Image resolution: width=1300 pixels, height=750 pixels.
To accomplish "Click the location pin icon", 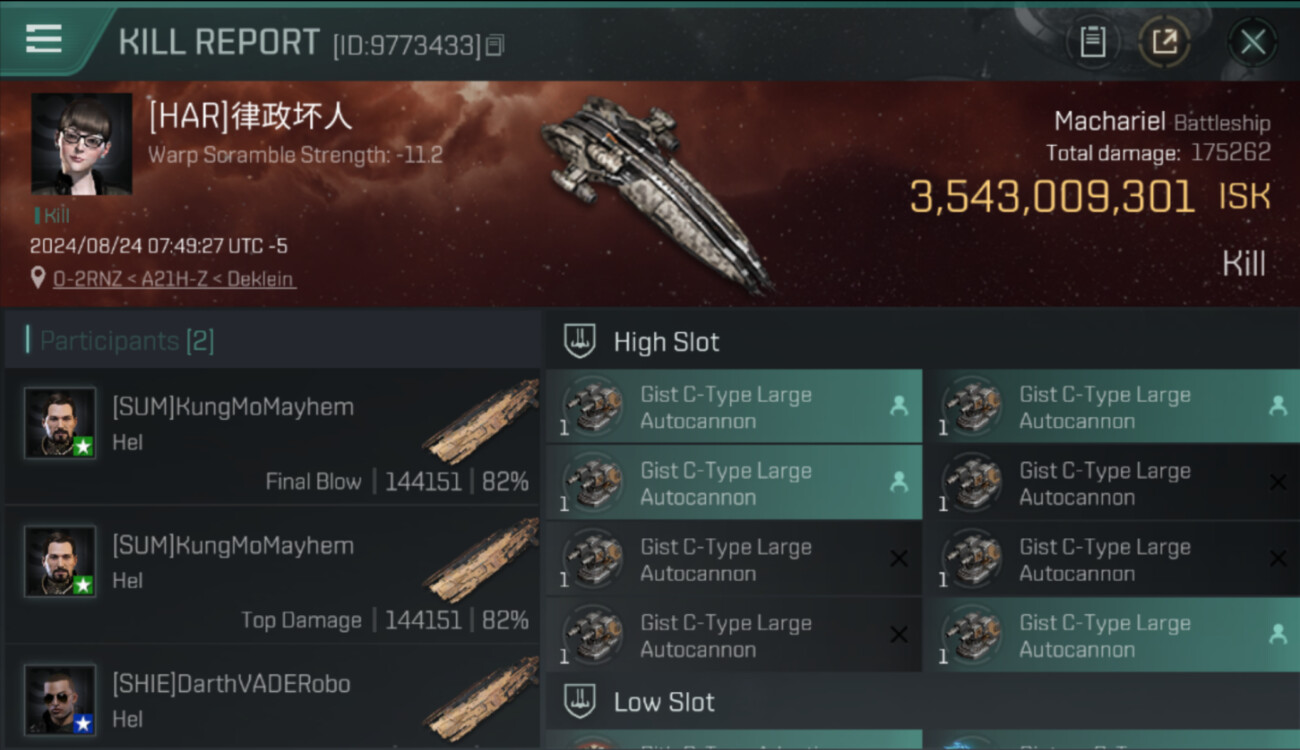I will tap(38, 279).
